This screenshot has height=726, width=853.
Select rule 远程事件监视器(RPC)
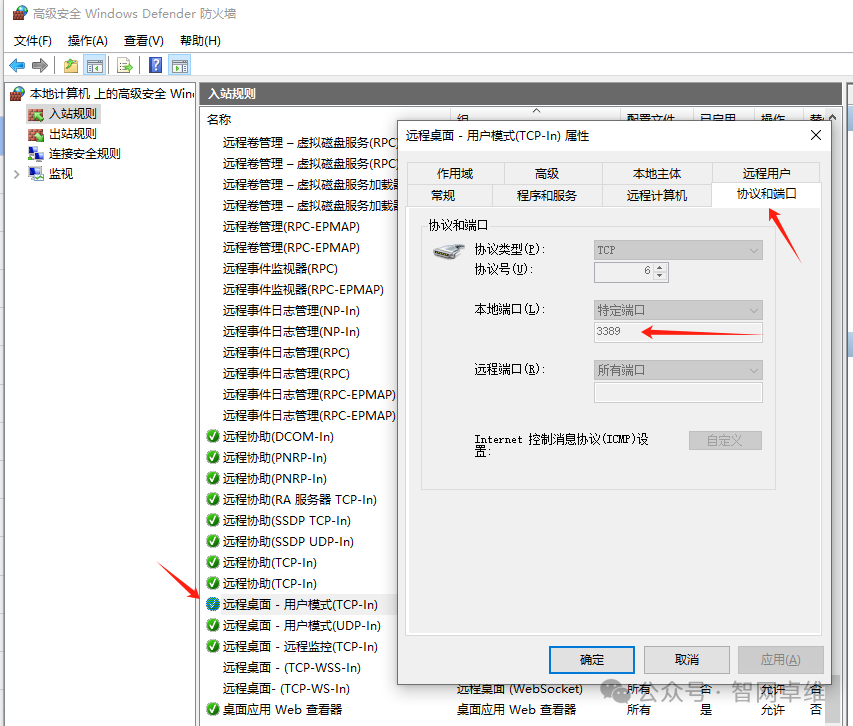[x=280, y=269]
